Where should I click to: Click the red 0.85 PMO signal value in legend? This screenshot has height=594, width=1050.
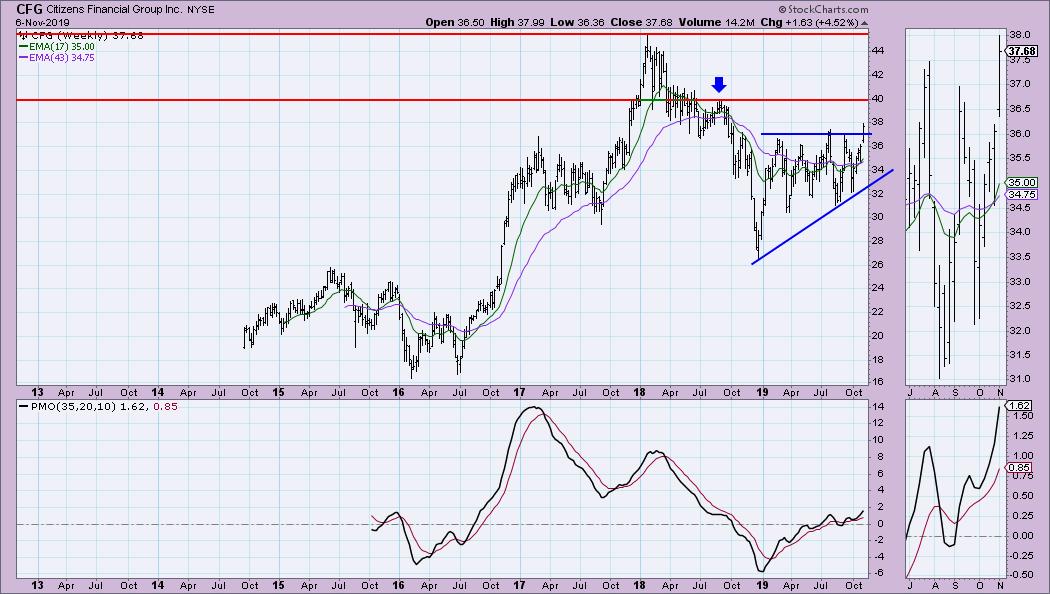(165, 406)
